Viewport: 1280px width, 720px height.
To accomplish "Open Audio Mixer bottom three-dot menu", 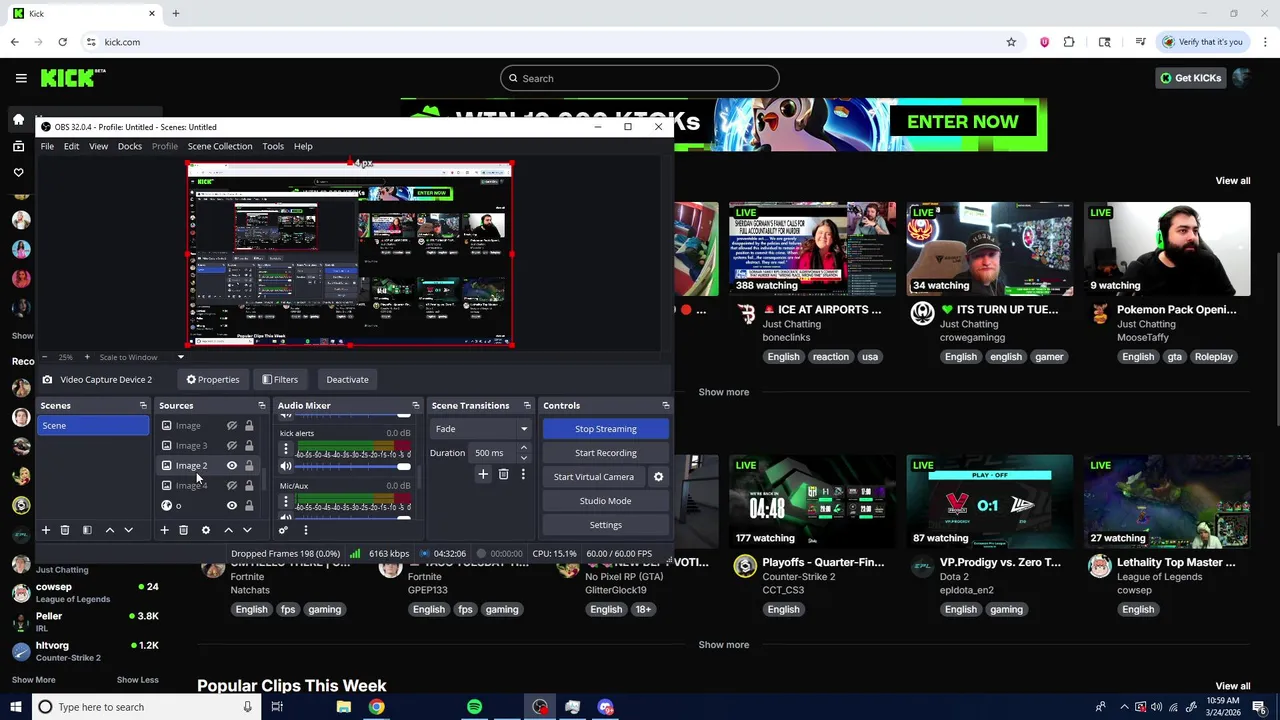I will pos(305,530).
